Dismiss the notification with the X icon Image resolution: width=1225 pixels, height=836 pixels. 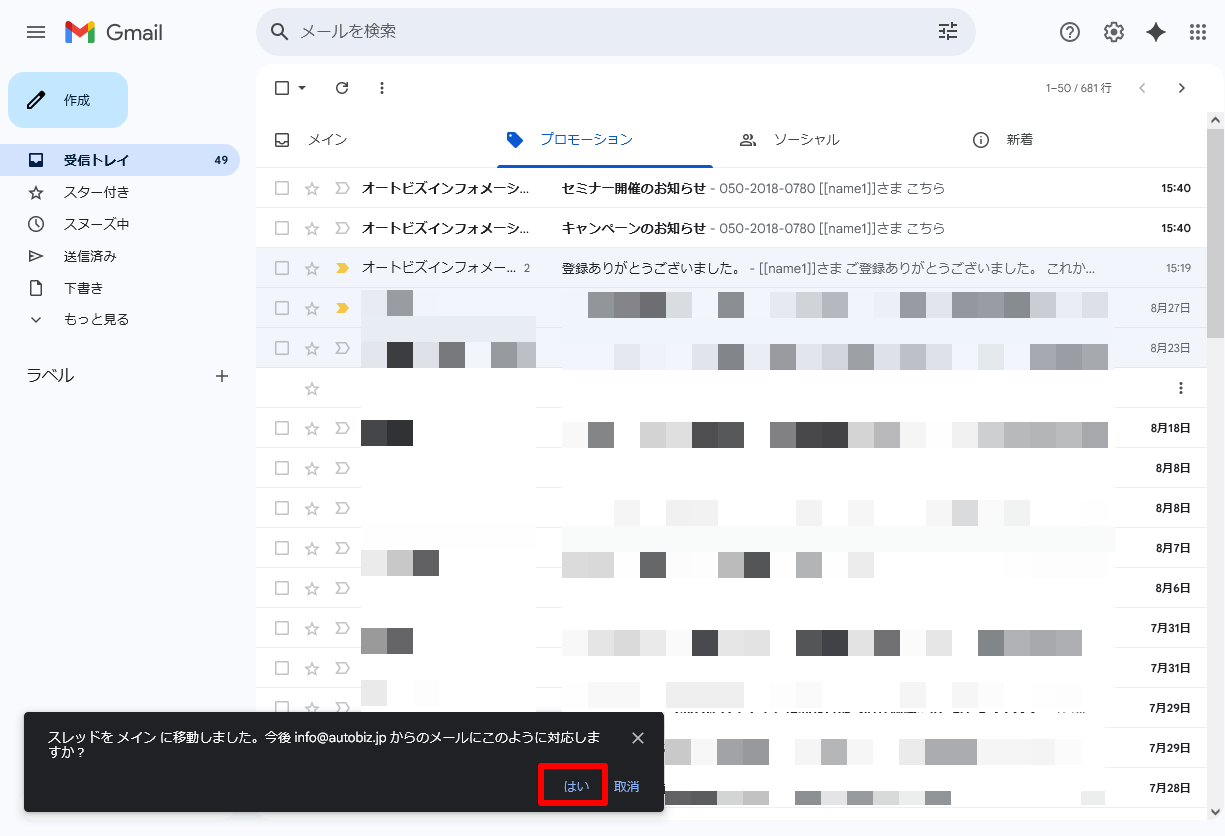[x=638, y=738]
